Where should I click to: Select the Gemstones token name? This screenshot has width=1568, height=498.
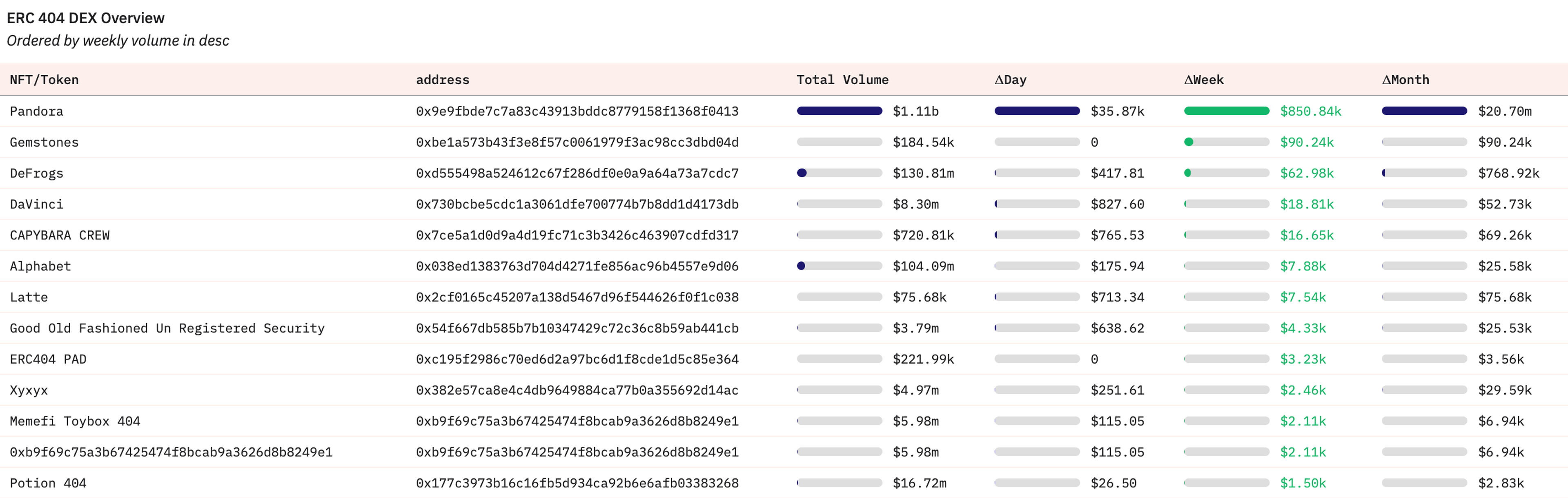(x=44, y=142)
